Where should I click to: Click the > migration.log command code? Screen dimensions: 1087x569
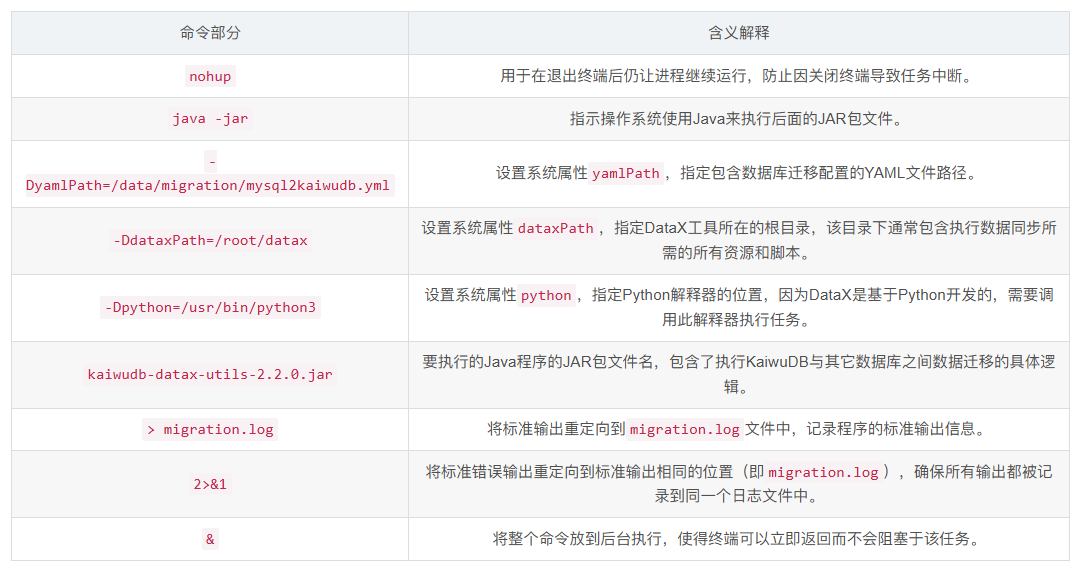click(210, 429)
